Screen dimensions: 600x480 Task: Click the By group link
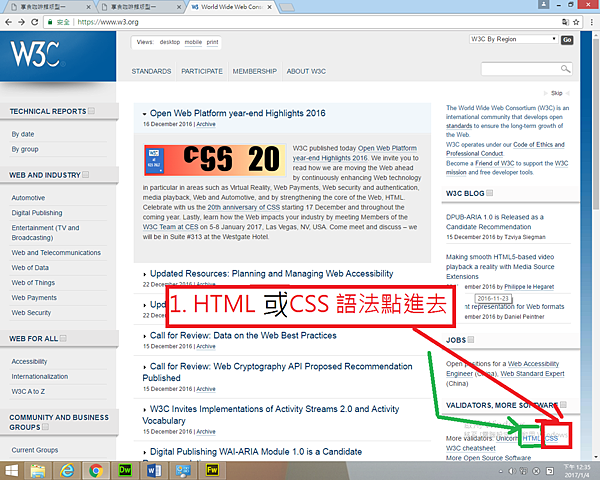tap(25, 149)
